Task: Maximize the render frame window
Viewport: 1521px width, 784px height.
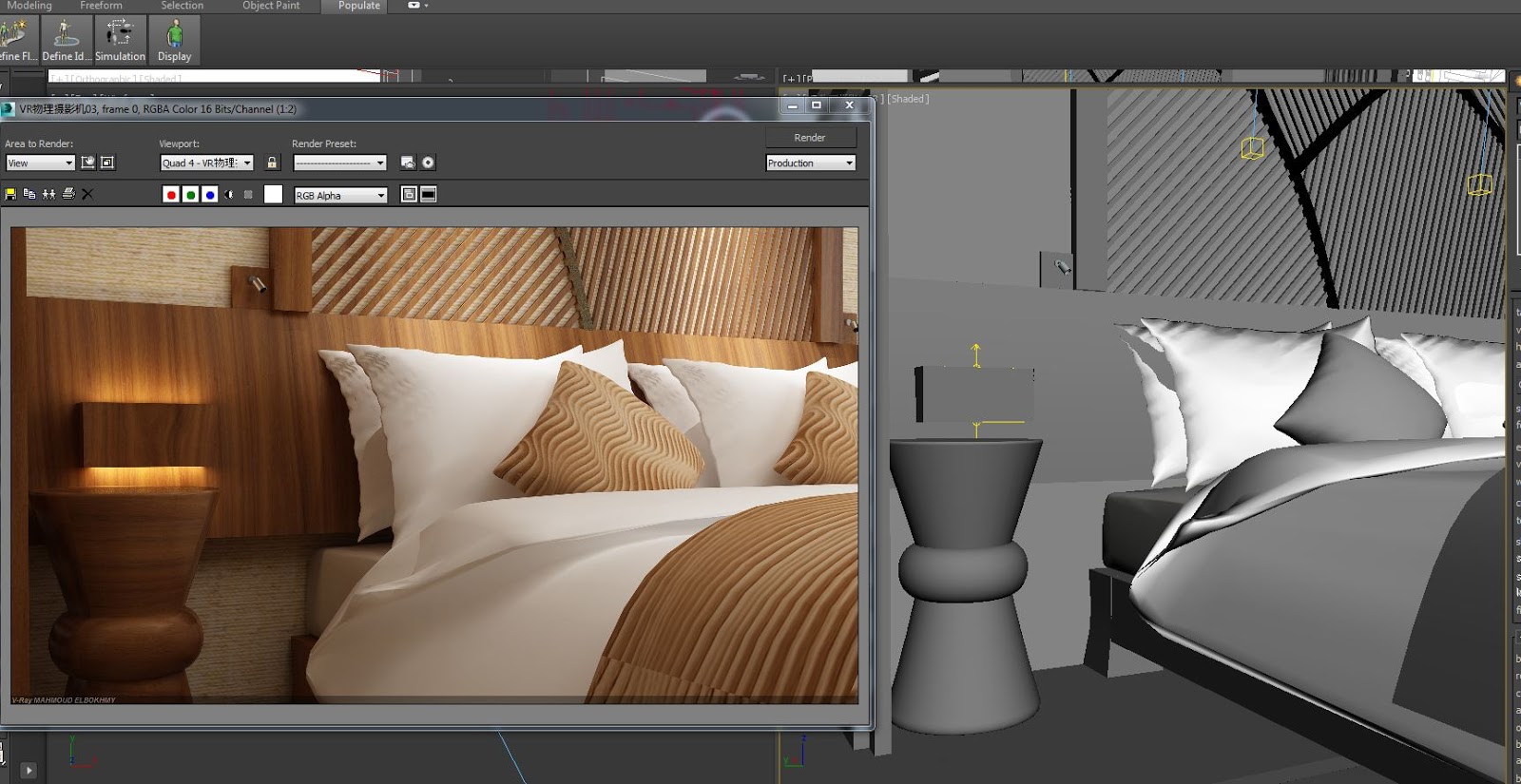Action: [816, 105]
